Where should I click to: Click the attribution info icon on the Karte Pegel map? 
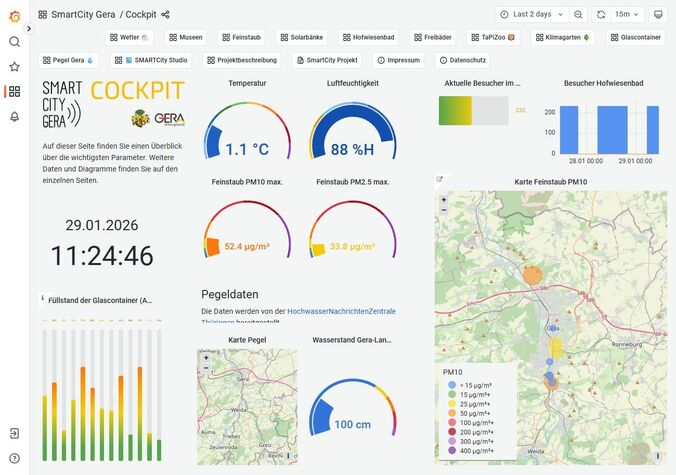tap(288, 455)
